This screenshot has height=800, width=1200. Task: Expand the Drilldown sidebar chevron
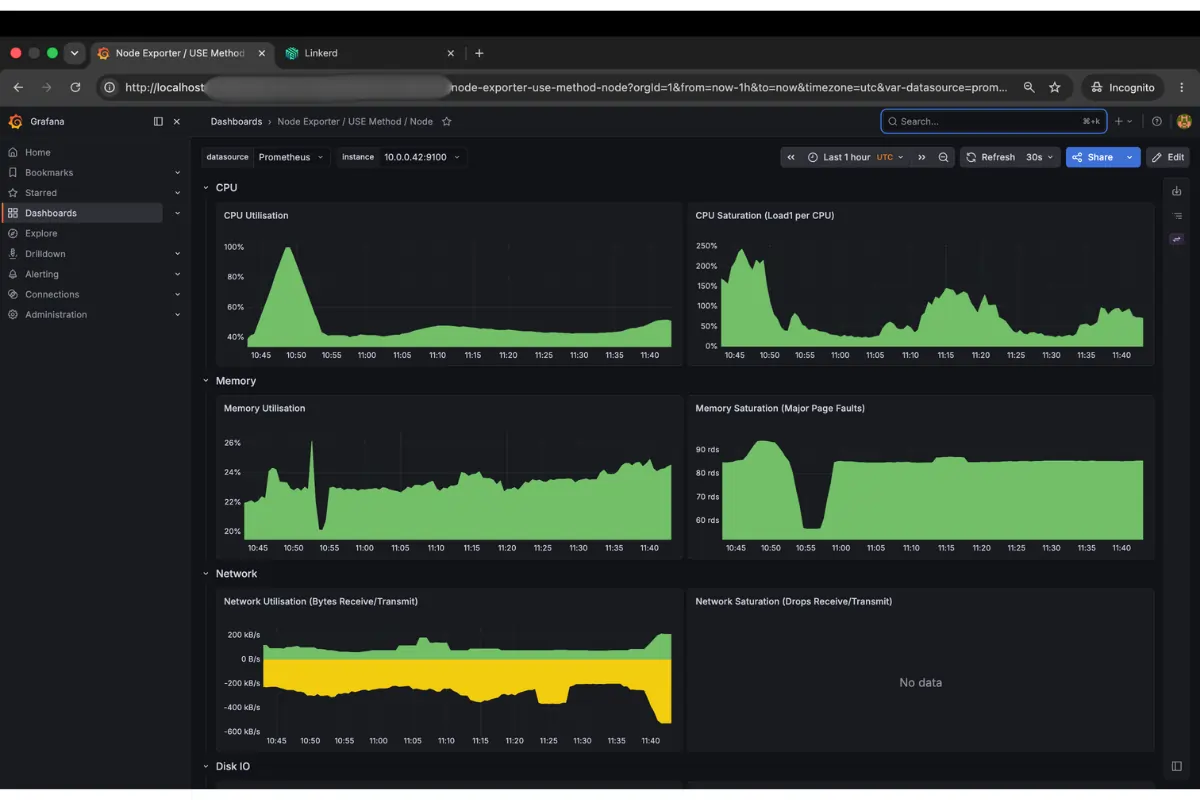(x=177, y=254)
